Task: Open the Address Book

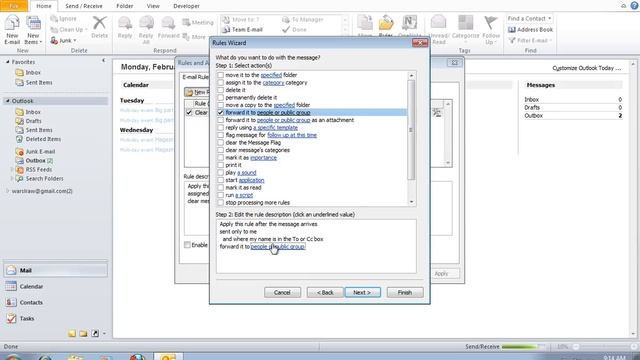Action: (530, 30)
